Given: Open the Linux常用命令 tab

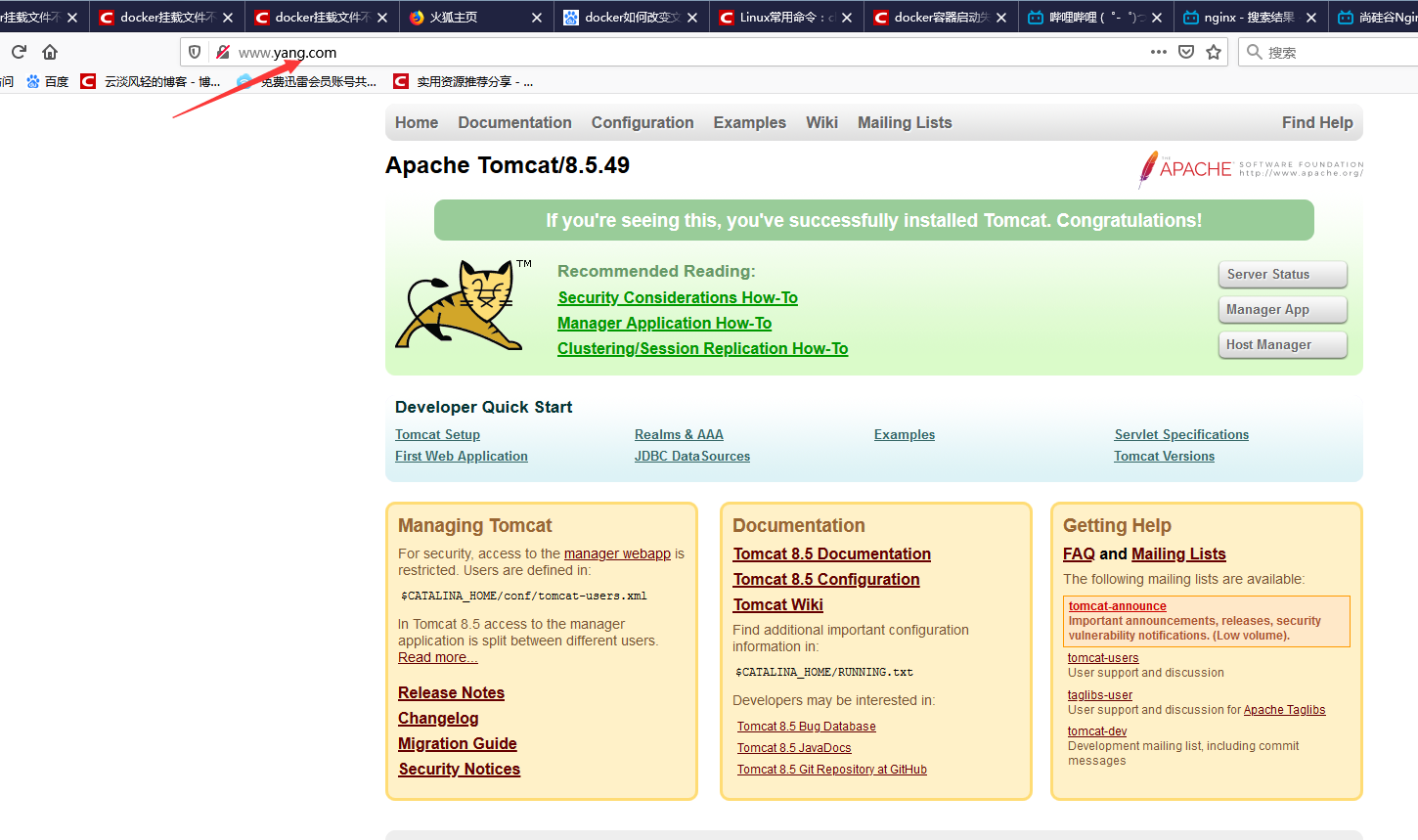Looking at the screenshot, I should click(786, 18).
